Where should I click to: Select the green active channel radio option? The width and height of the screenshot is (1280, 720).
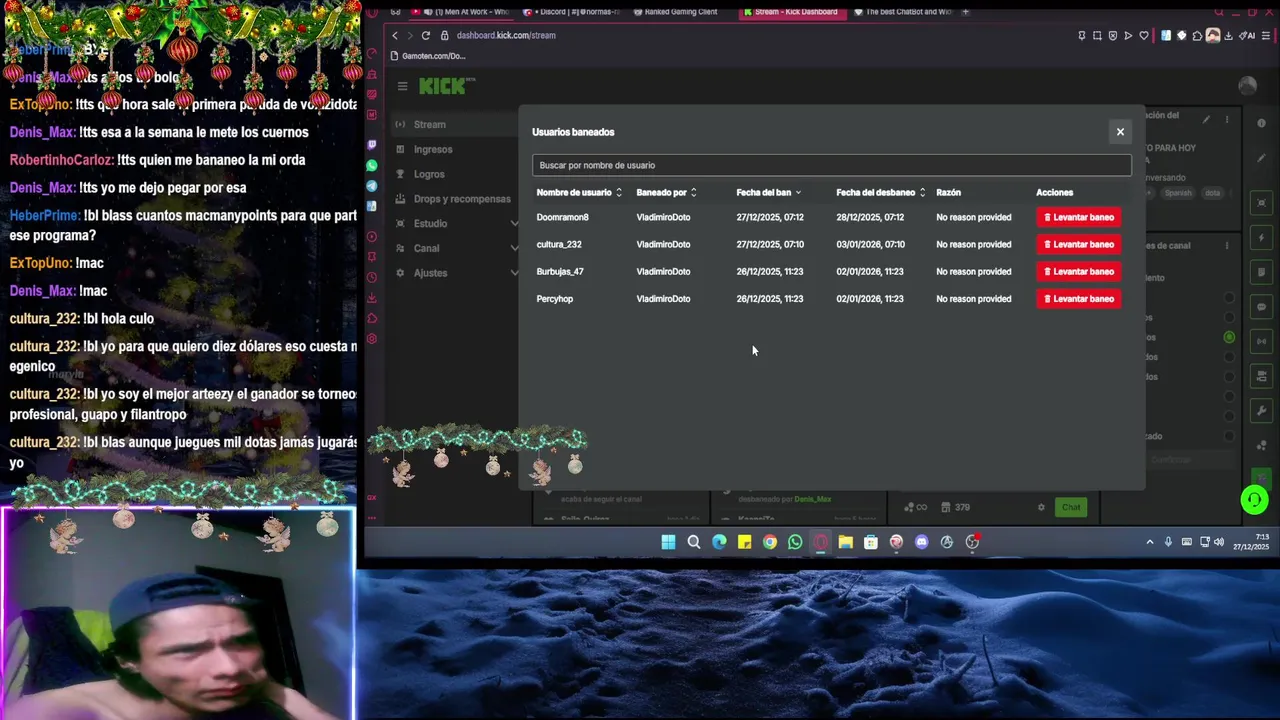click(1229, 337)
